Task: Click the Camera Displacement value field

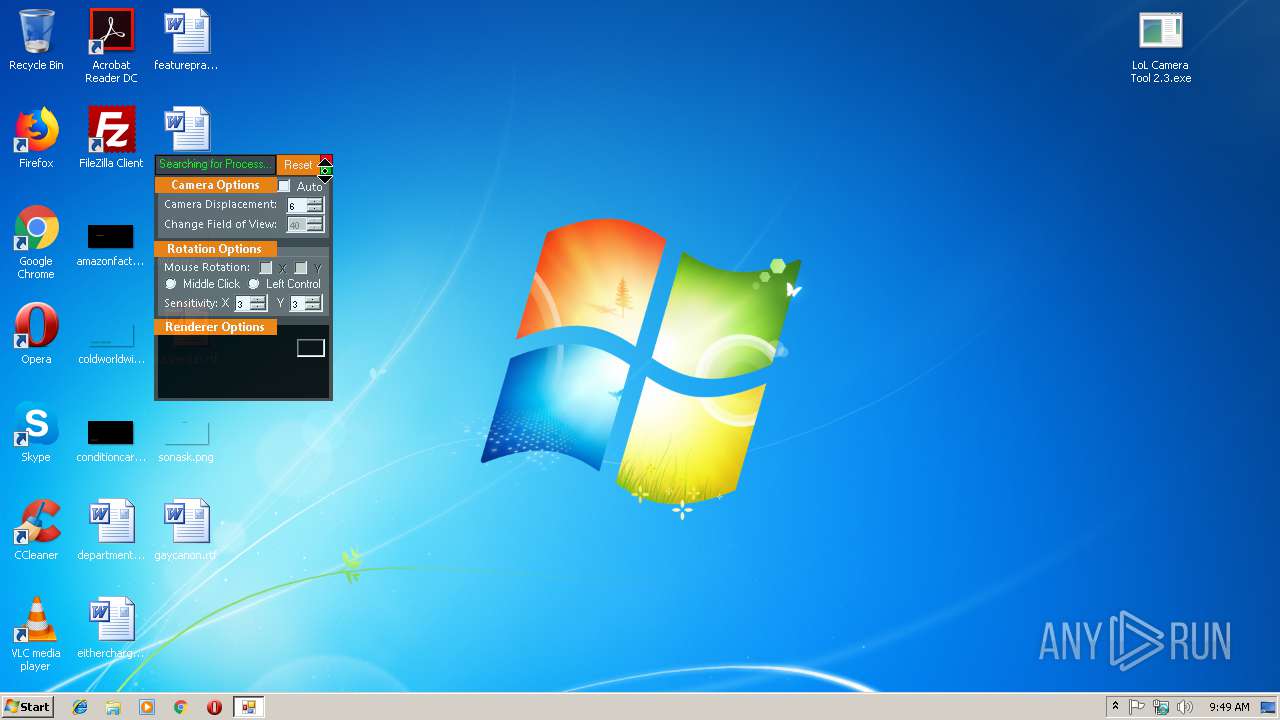Action: (x=297, y=205)
